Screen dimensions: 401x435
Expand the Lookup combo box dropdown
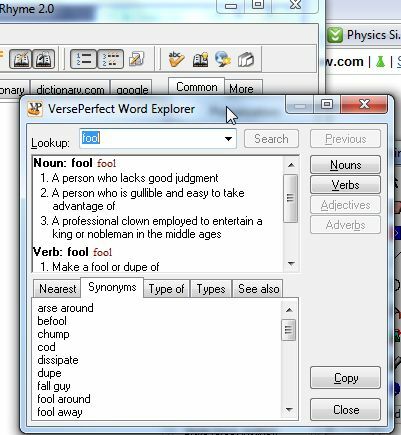[228, 139]
